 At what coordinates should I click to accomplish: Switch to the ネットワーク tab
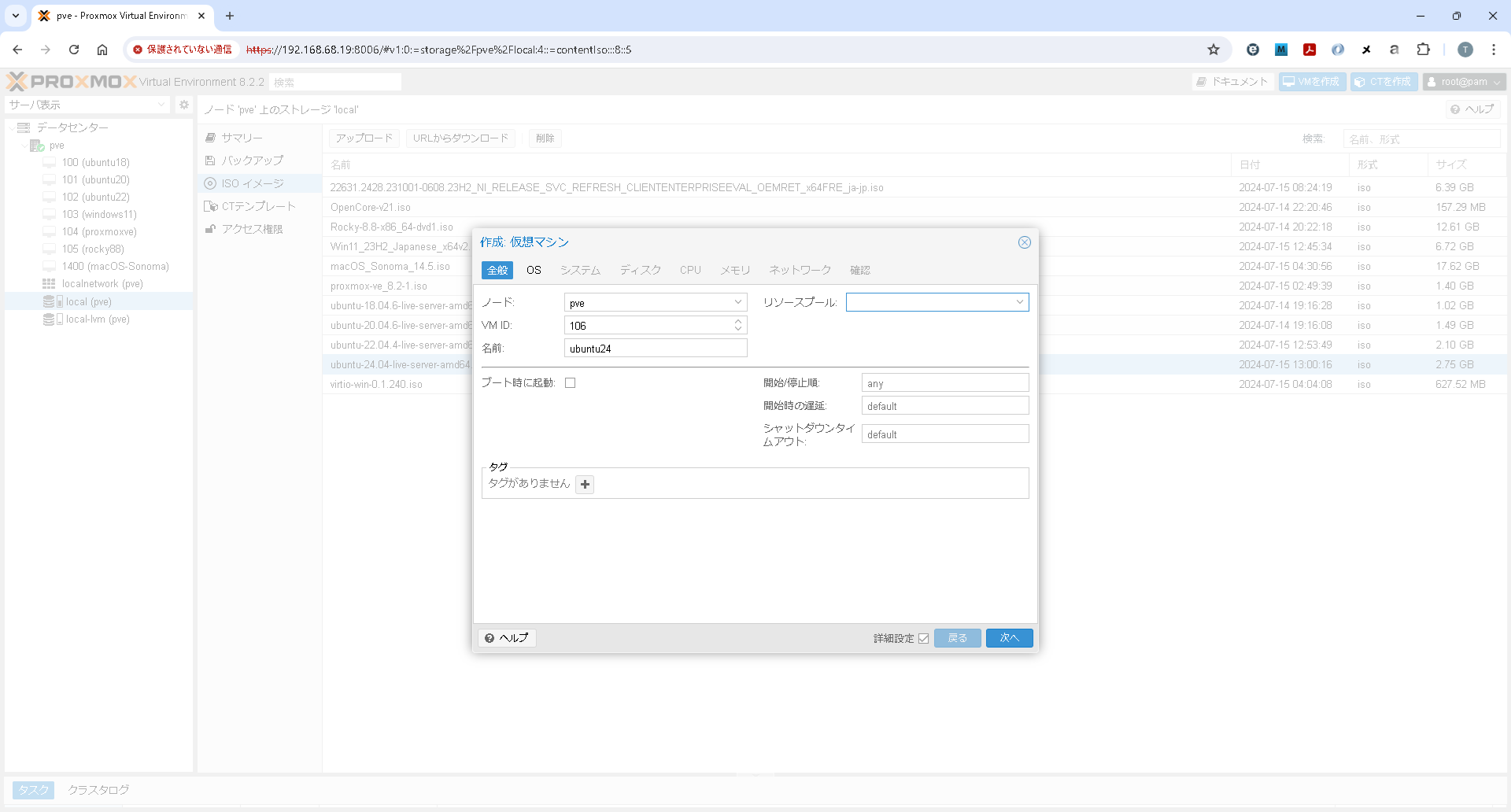coord(800,270)
